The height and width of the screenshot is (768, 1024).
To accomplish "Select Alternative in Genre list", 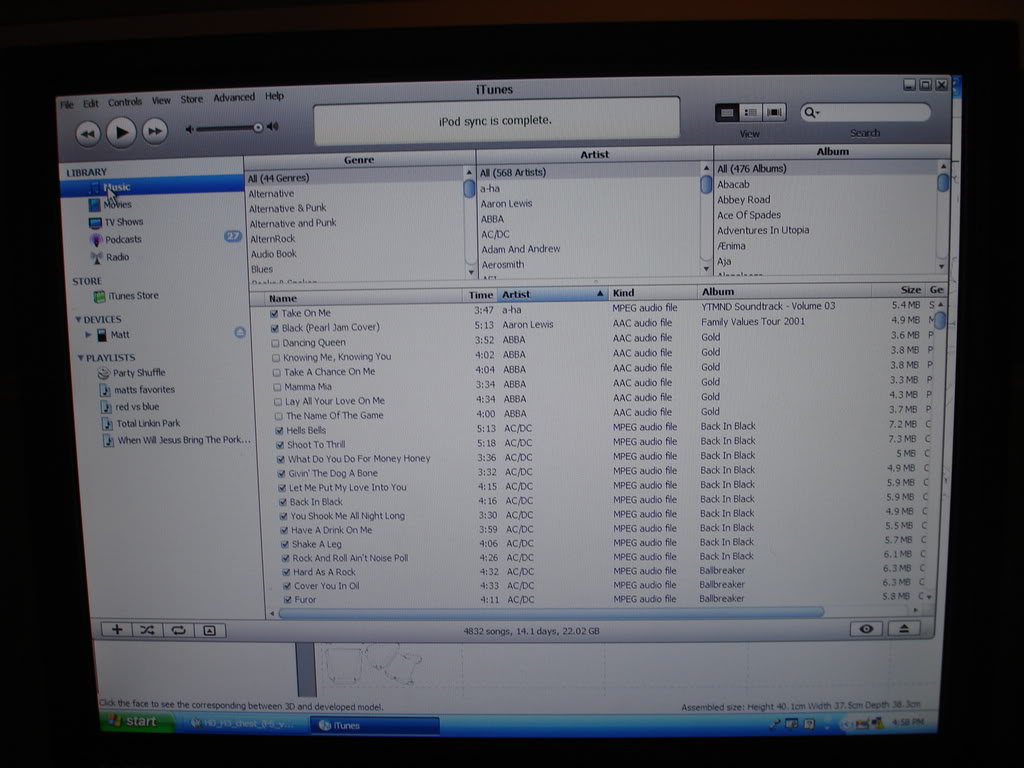I will tap(271, 194).
